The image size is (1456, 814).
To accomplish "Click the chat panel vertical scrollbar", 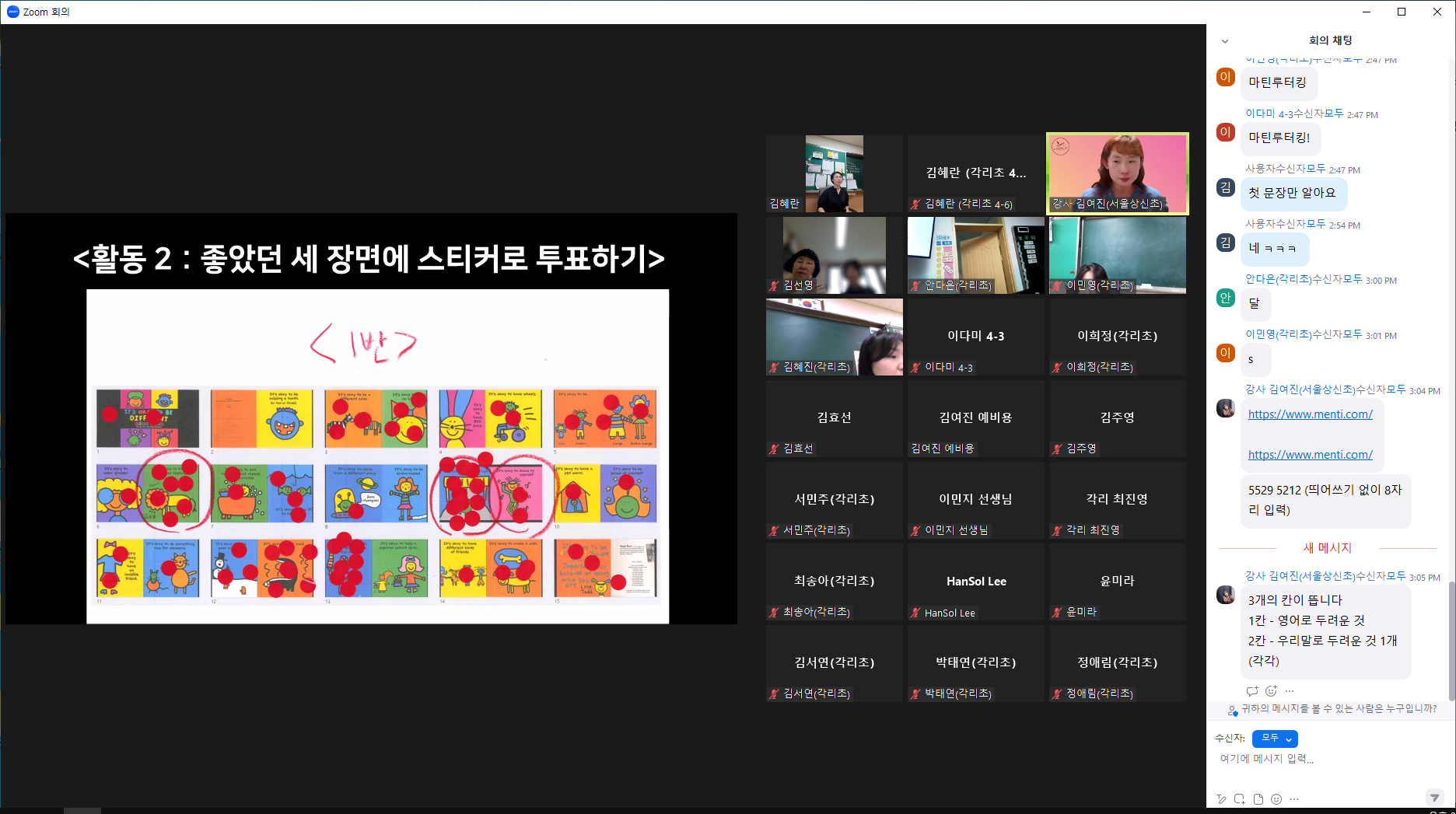I will (x=1451, y=641).
